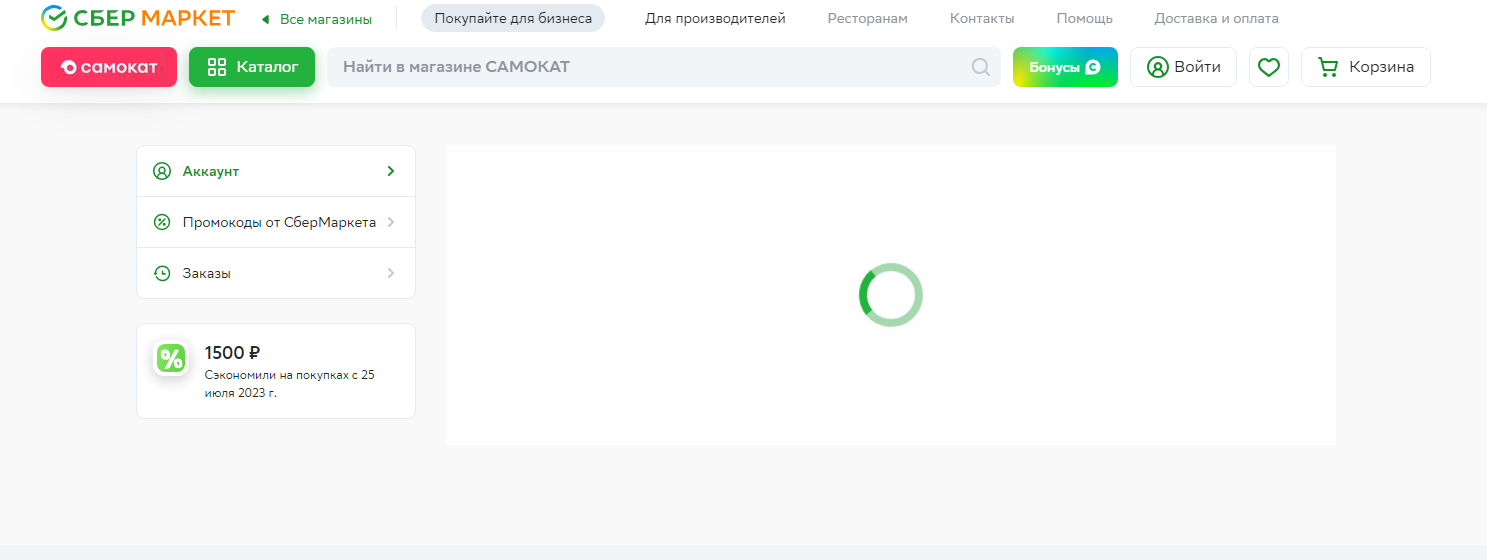Click the chevron next to Промокоды от СберМаркета

[x=391, y=222]
